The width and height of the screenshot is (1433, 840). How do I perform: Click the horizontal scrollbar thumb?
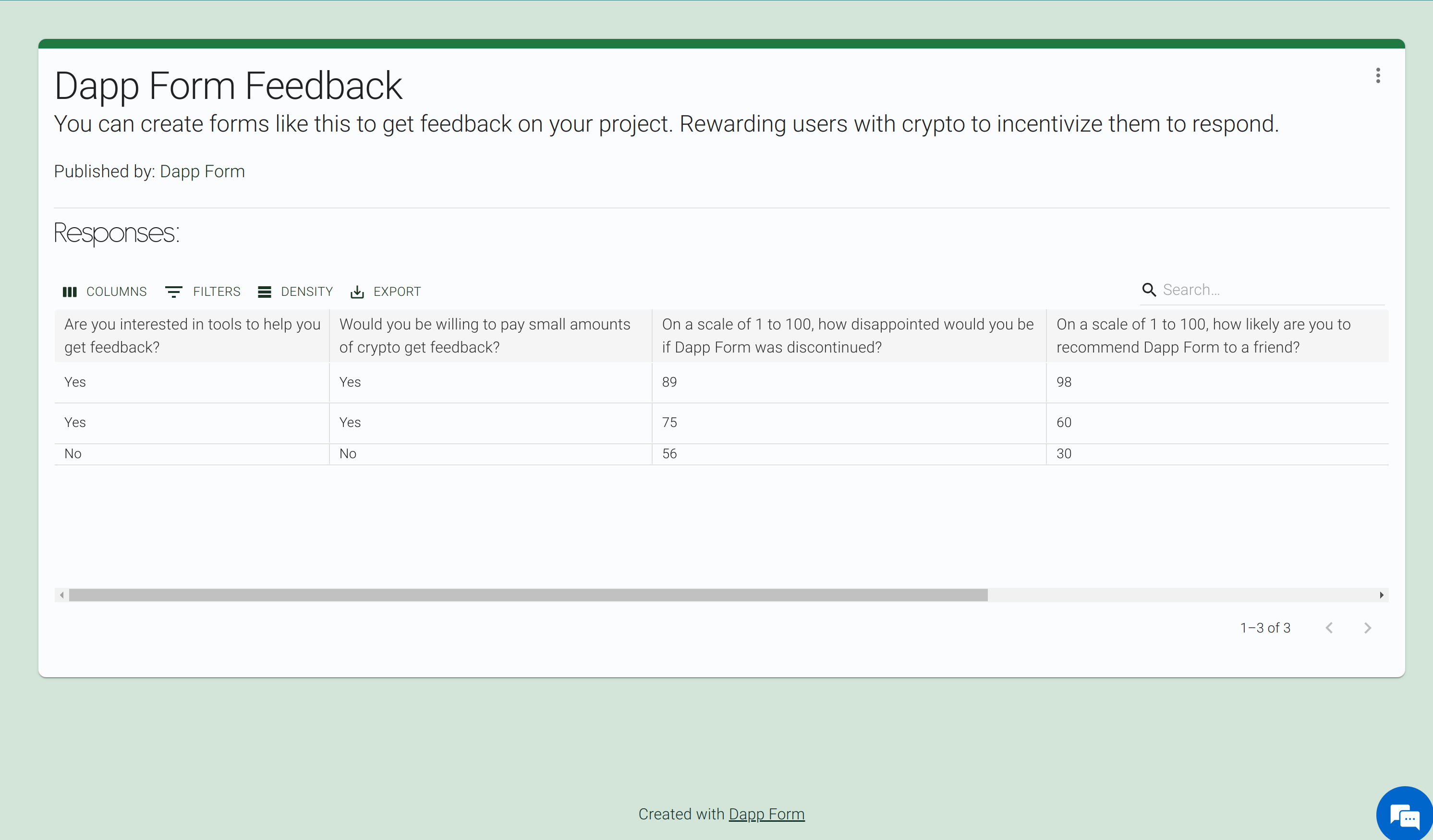point(528,595)
